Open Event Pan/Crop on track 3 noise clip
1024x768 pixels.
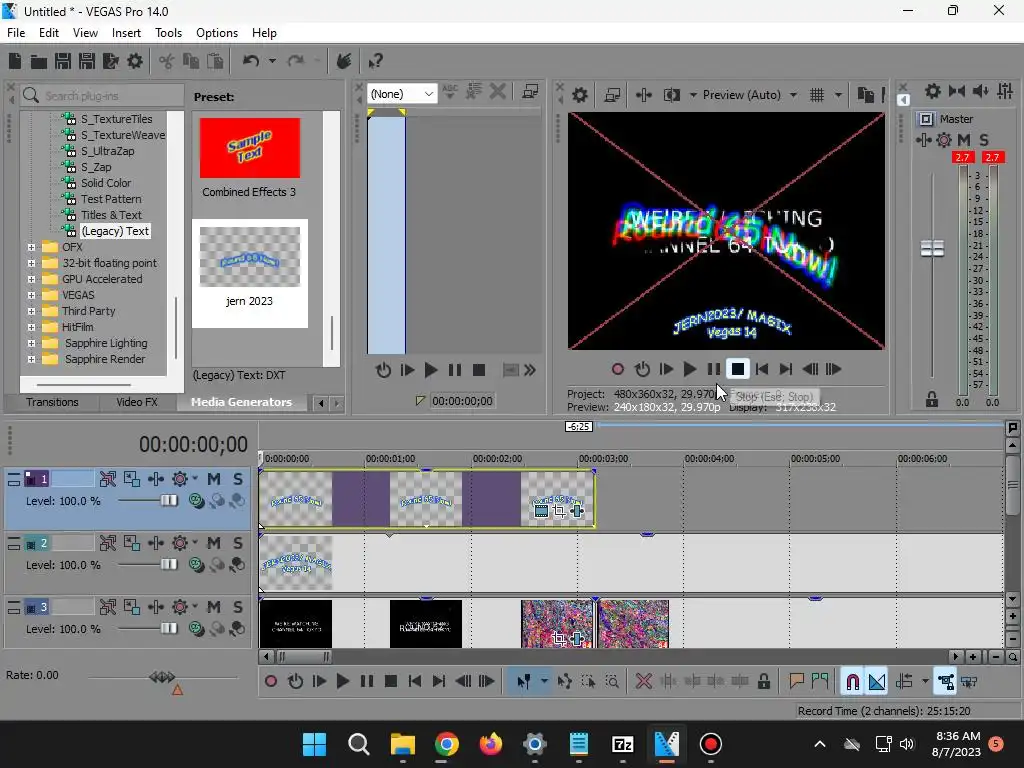tap(558, 639)
